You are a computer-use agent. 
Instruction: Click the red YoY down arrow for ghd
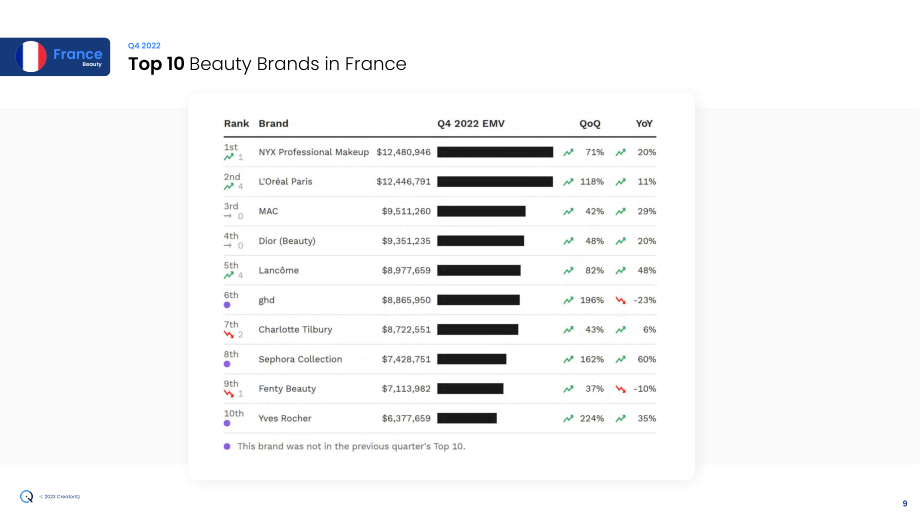point(620,300)
